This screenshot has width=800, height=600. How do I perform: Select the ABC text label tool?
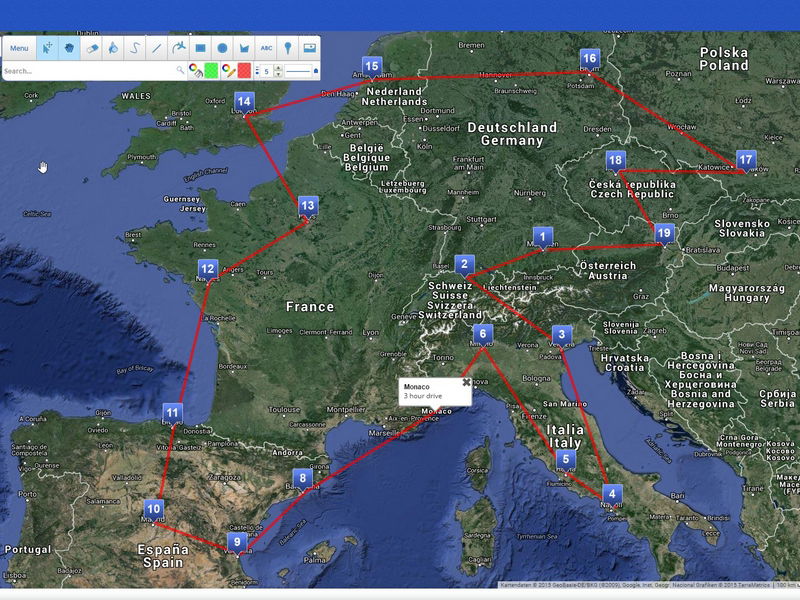coord(266,48)
